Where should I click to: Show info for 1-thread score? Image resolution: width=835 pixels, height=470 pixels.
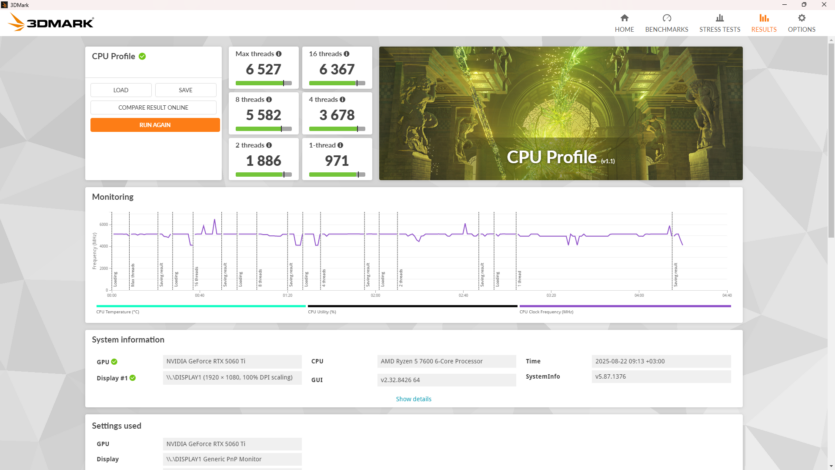coord(340,145)
